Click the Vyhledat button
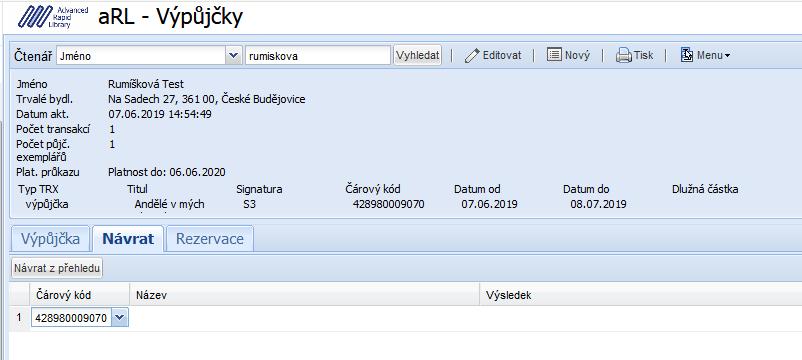This screenshot has width=802, height=360. point(417,55)
